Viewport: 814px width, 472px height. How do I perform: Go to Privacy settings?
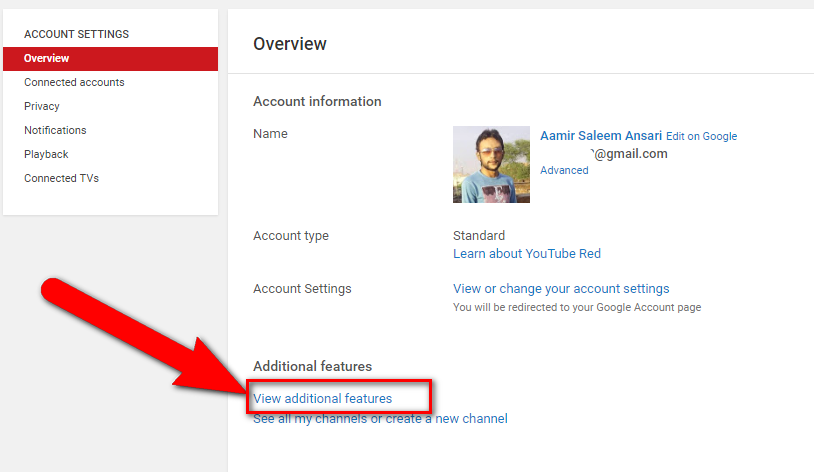pyautogui.click(x=42, y=106)
